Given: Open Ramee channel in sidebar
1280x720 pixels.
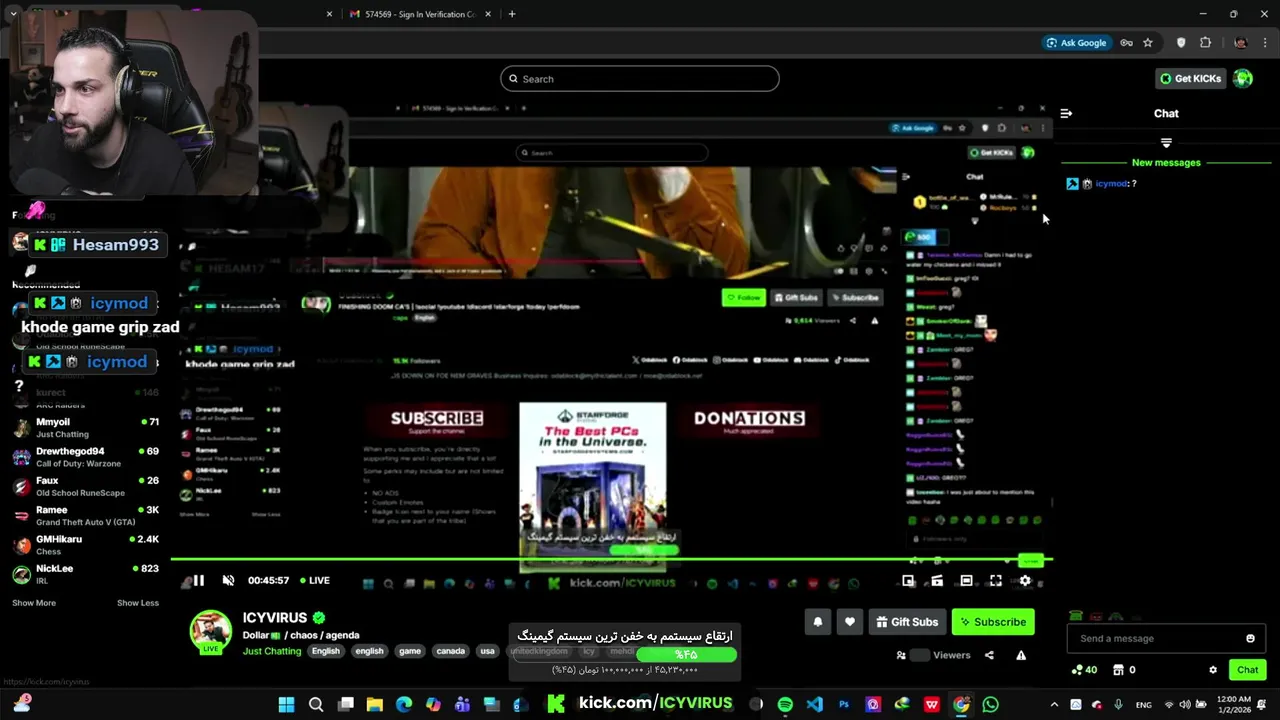Looking at the screenshot, I should 85,516.
